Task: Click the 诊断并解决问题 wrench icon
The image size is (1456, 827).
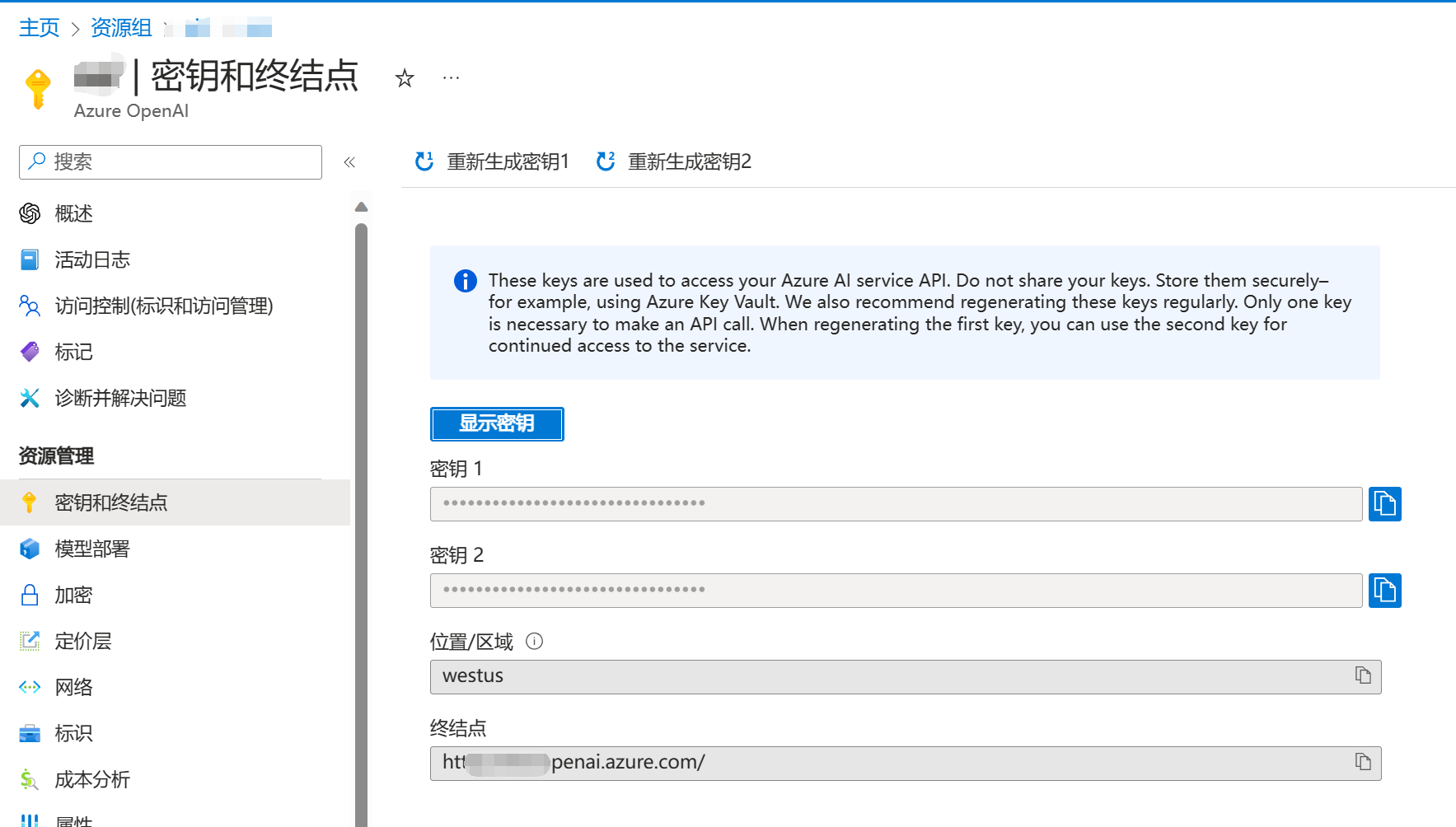Action: coord(30,398)
